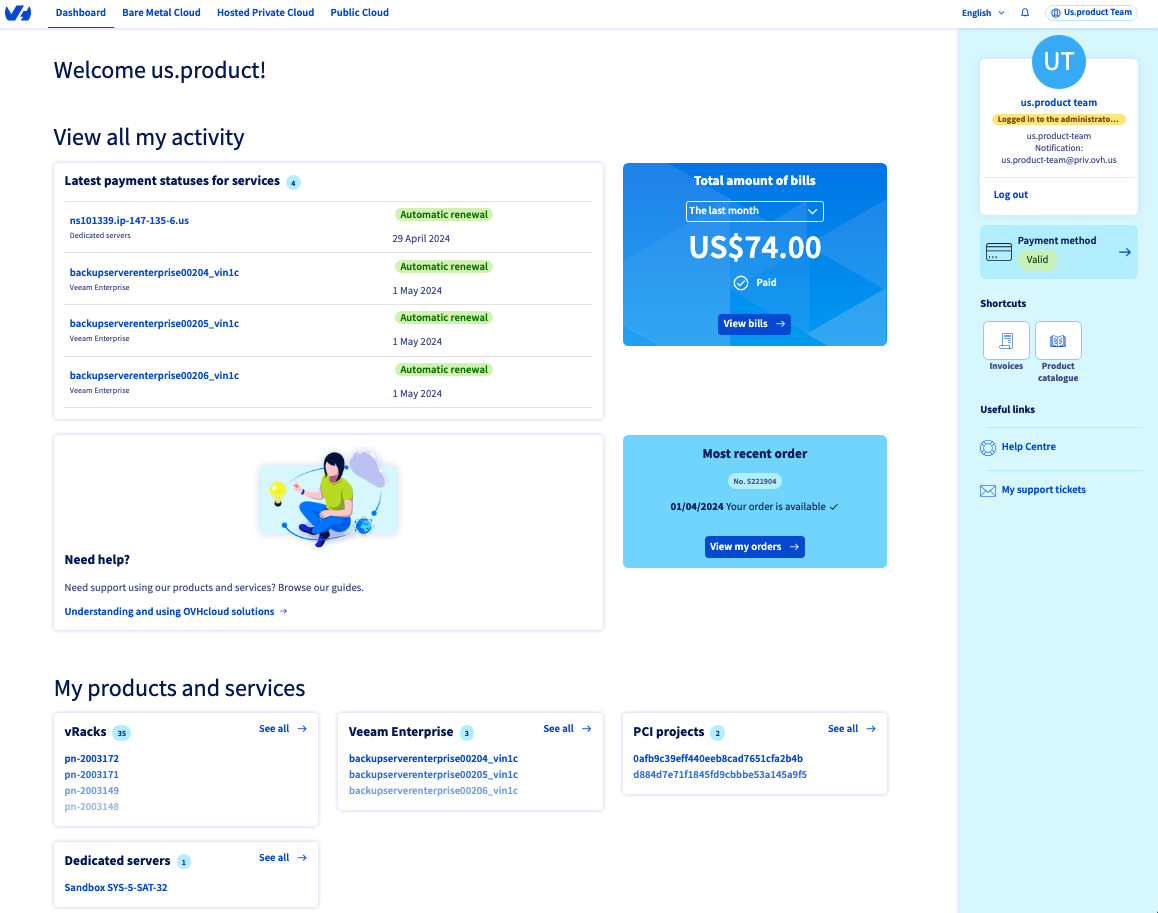This screenshot has height=913, width=1158.
Task: Open the Public Cloud tab
Action: (359, 13)
